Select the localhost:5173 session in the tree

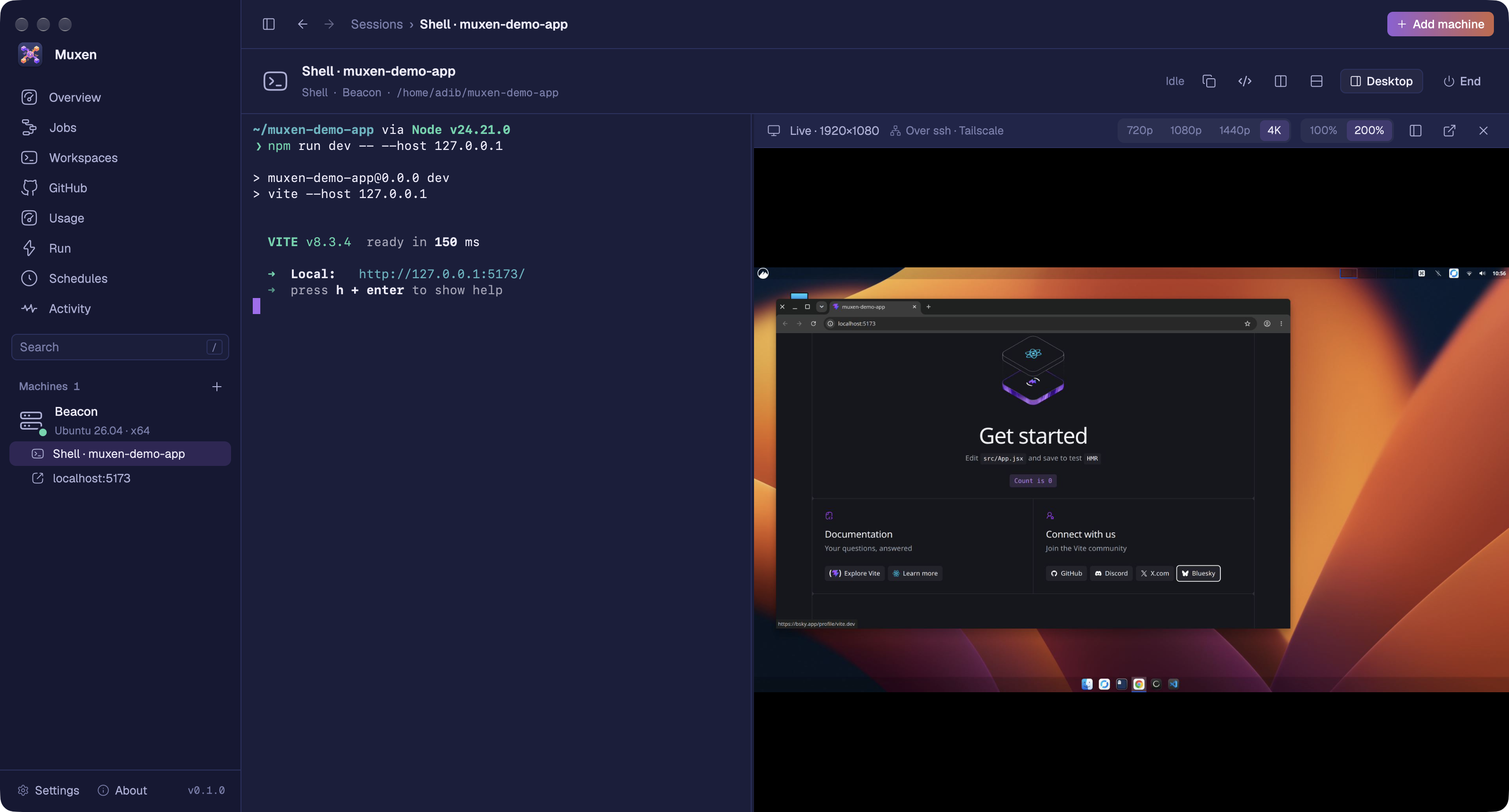[120, 478]
